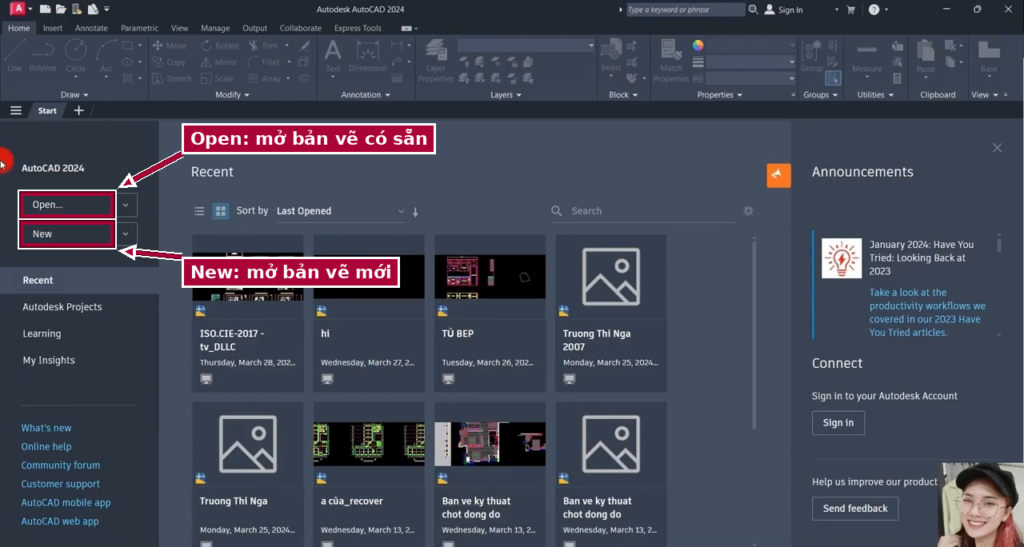Open Layer Properties manager
Viewport: 1024px width, 547px height.
click(x=436, y=60)
